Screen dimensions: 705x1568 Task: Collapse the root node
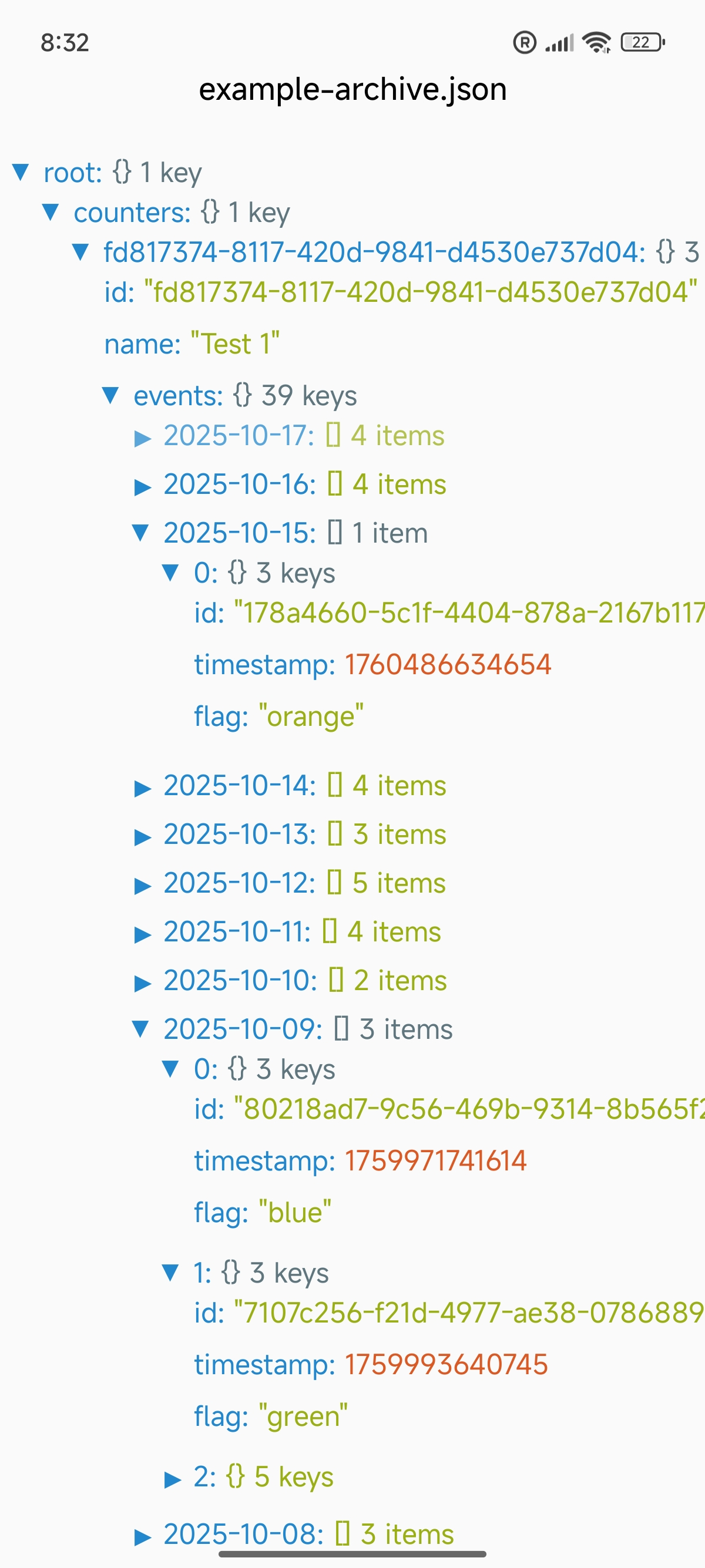(20, 173)
